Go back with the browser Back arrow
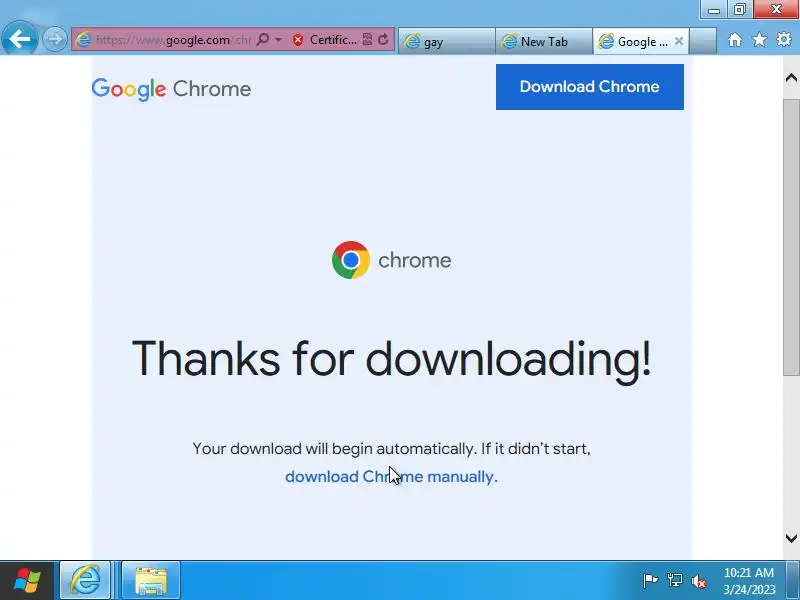 click(x=19, y=38)
